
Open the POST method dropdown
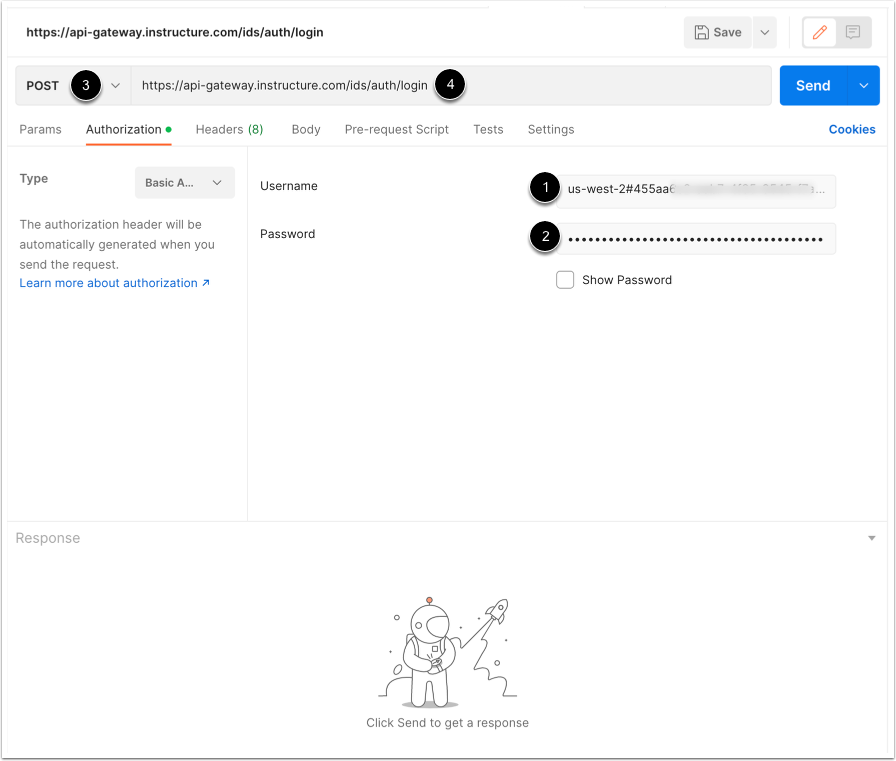click(x=114, y=85)
